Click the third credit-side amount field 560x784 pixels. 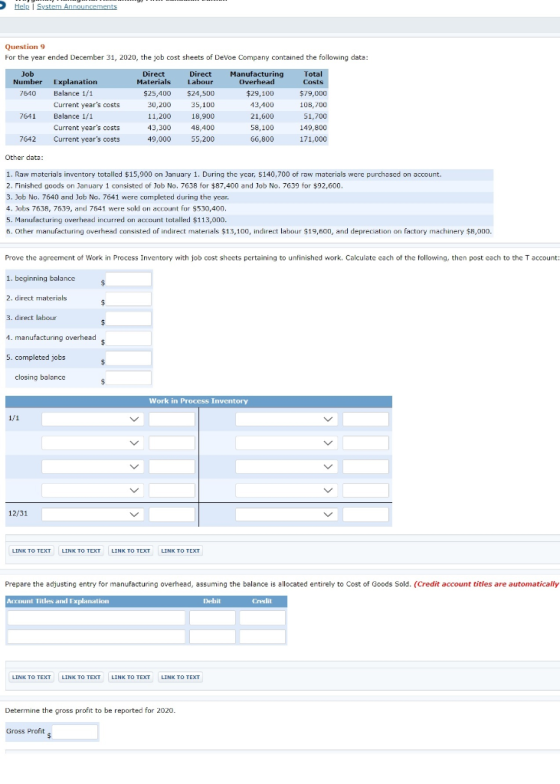[x=366, y=466]
